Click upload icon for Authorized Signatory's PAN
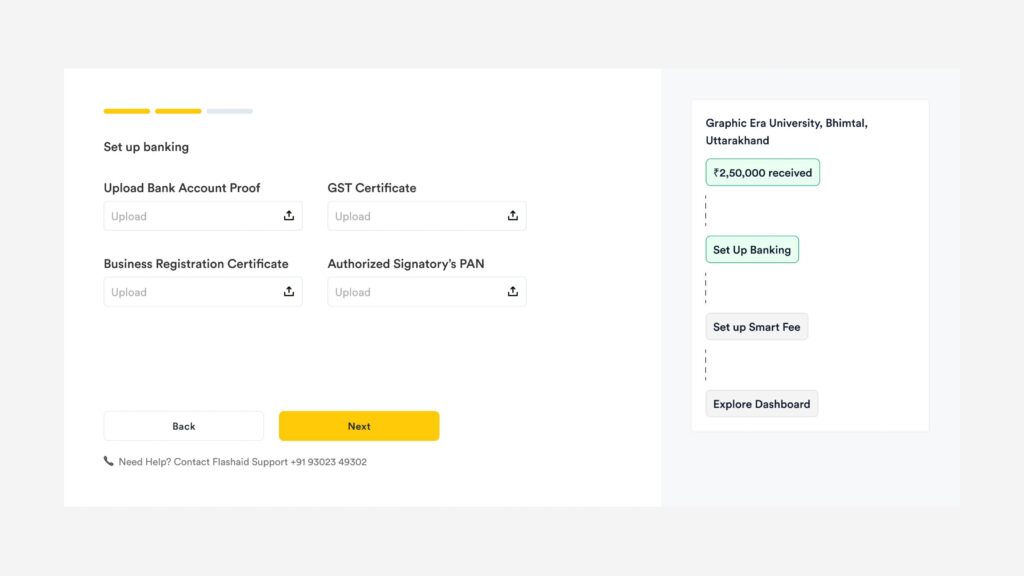 pyautogui.click(x=513, y=292)
